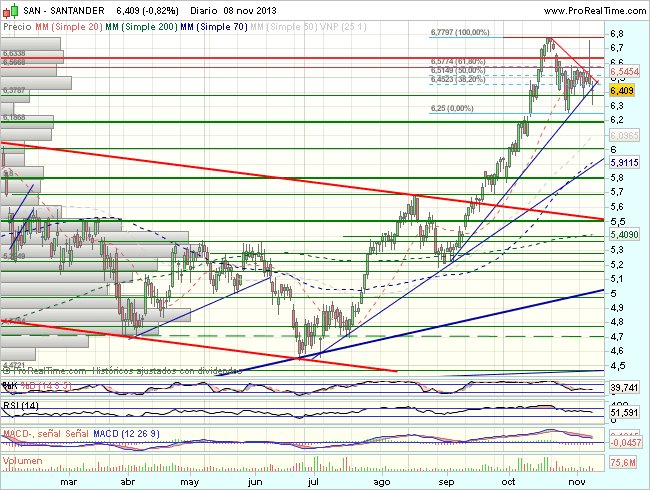Click Fibonacci label 6,5149 (50,00%)
The image size is (650, 490).
pyautogui.click(x=458, y=70)
